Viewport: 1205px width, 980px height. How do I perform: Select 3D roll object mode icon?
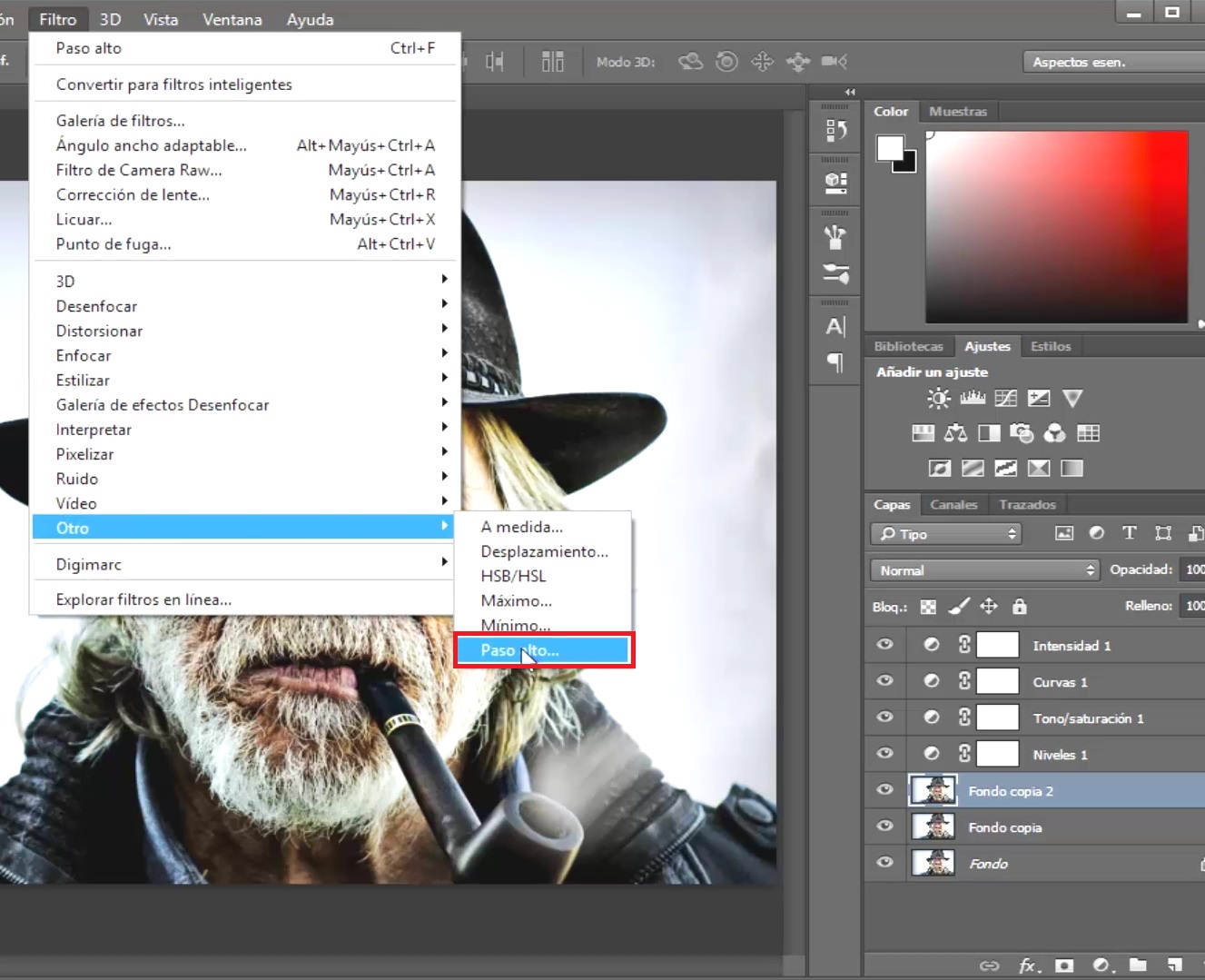726,61
